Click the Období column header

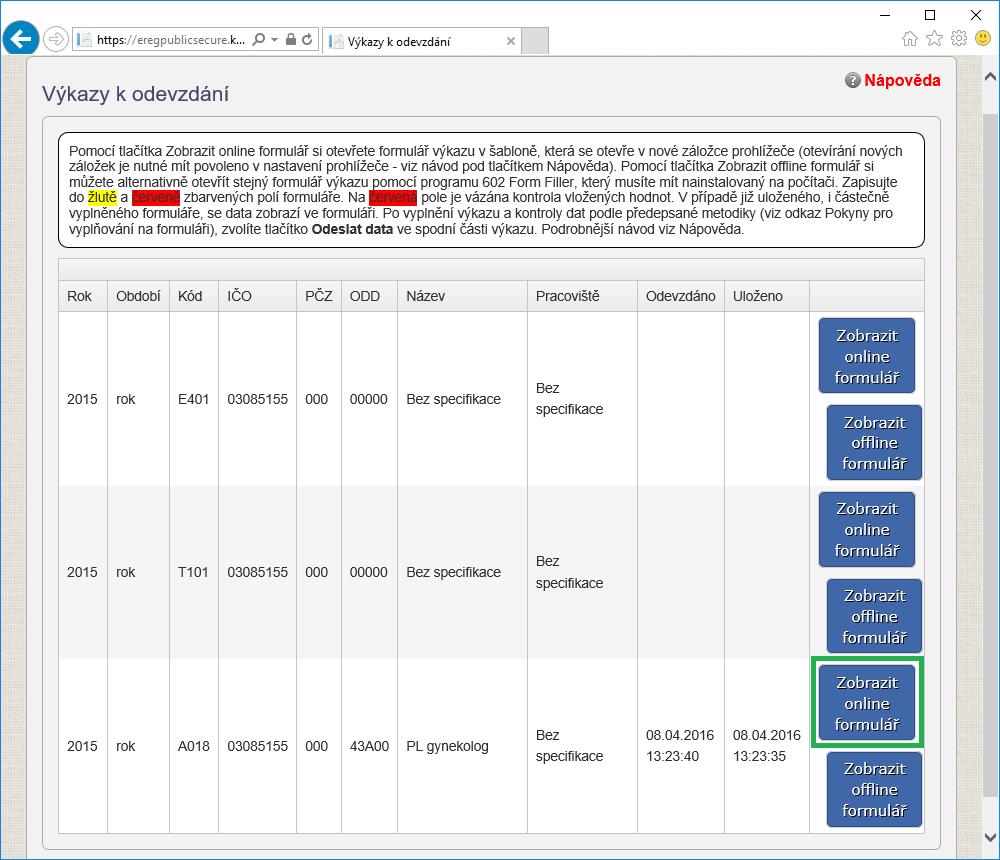pyautogui.click(x=138, y=296)
